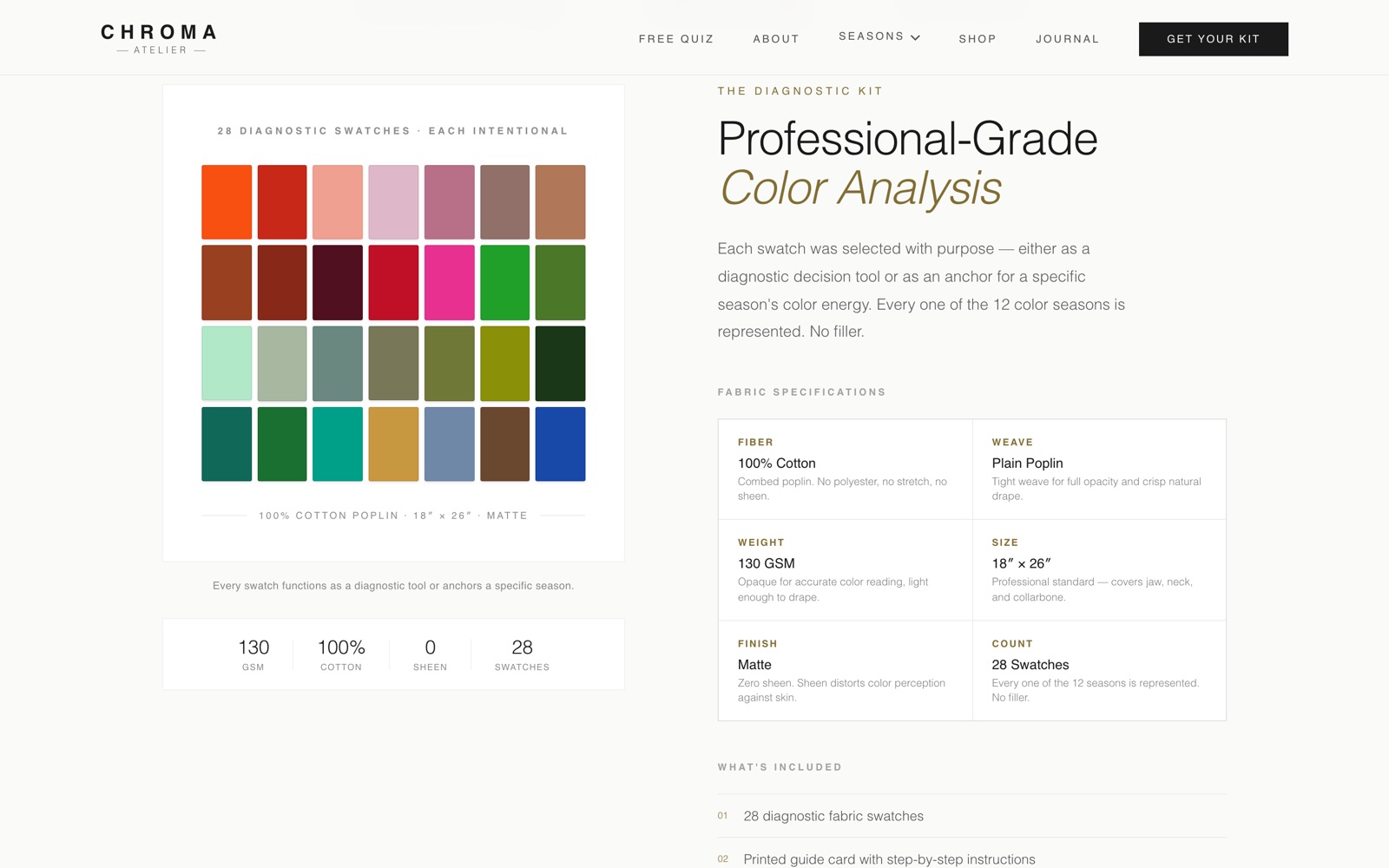Pick the salmon peach swatch
Screen dimensions: 1389x868
coord(338,202)
